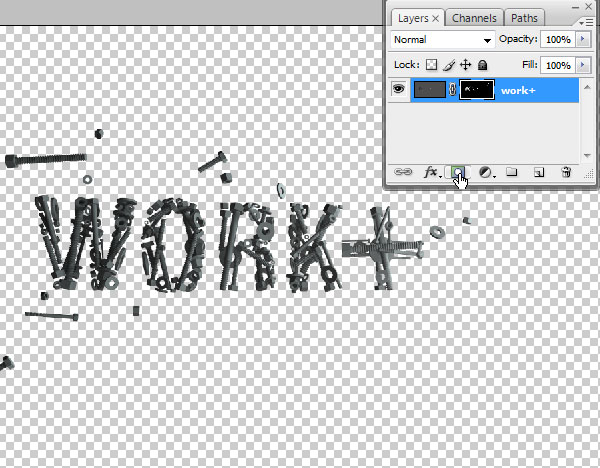The width and height of the screenshot is (600, 468).
Task: Switch to the Channels tab
Action: pyautogui.click(x=474, y=18)
